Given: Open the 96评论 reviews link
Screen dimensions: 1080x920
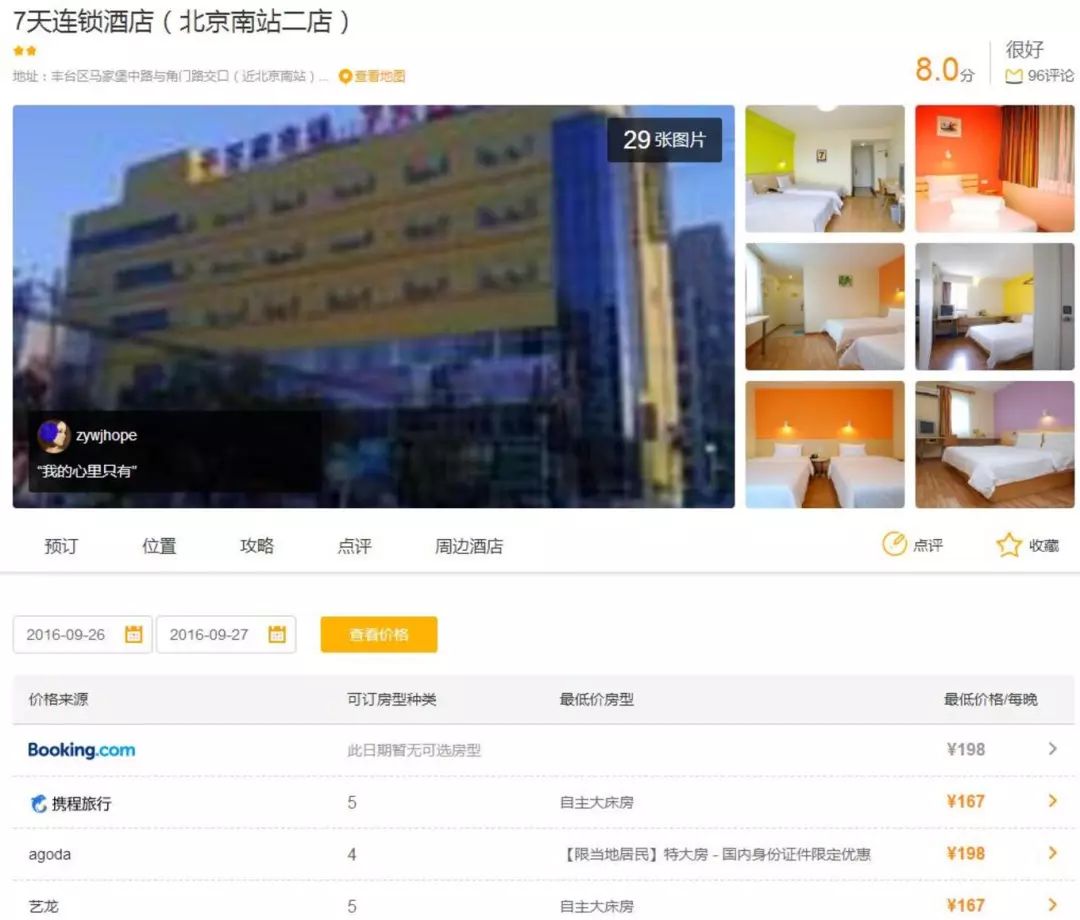Looking at the screenshot, I should [1050, 76].
